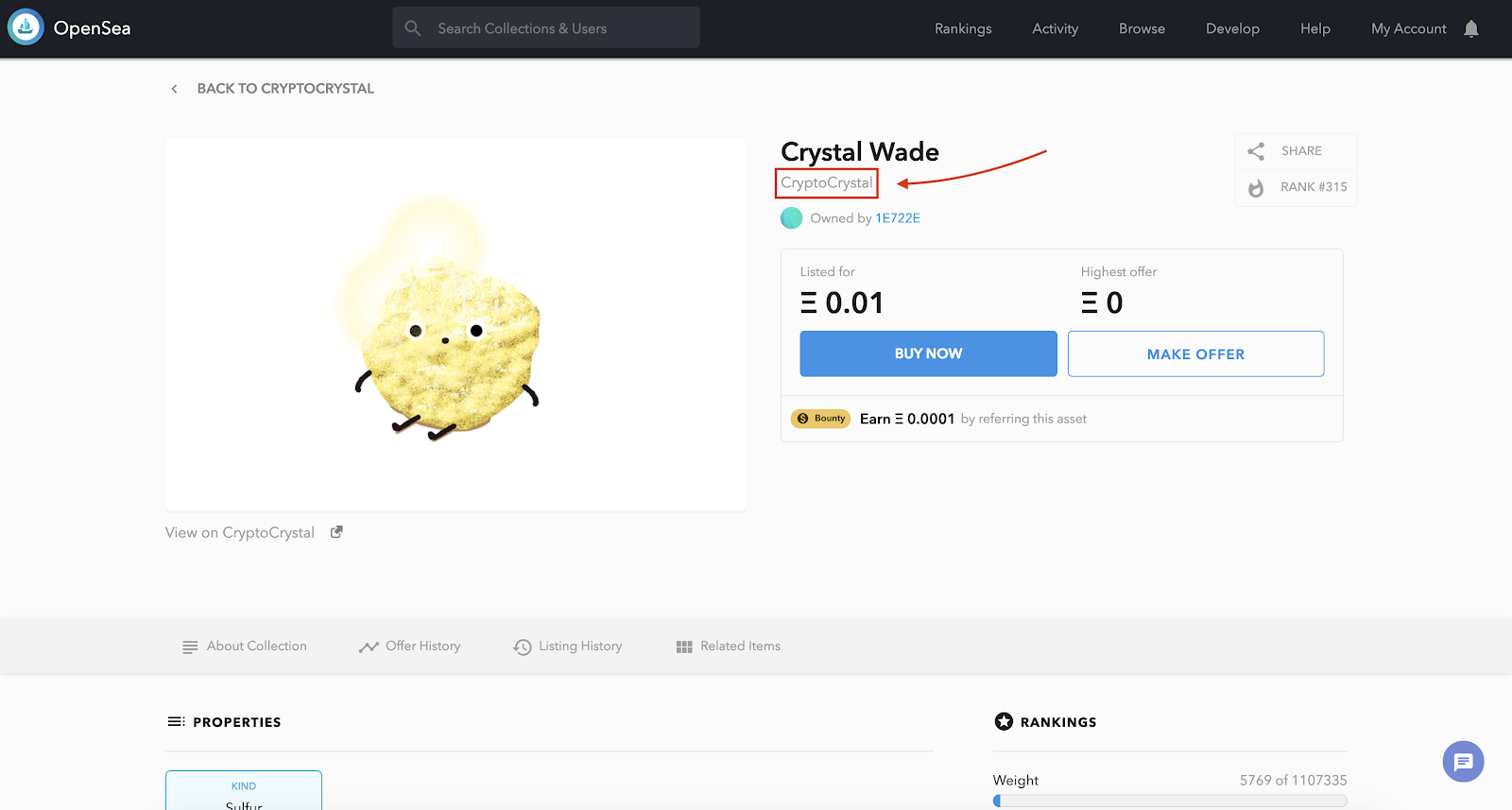Click the Highest offer value 0

click(1102, 302)
